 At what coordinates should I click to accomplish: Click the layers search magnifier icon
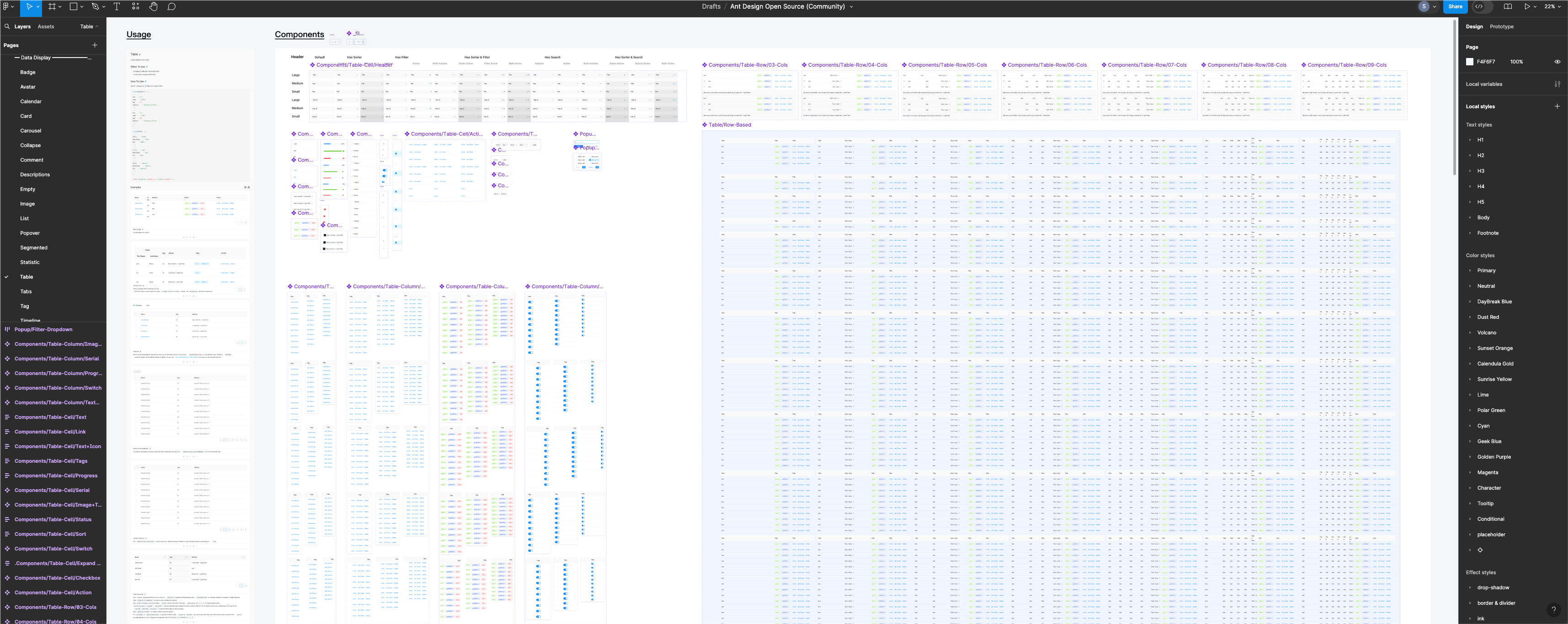pos(7,27)
